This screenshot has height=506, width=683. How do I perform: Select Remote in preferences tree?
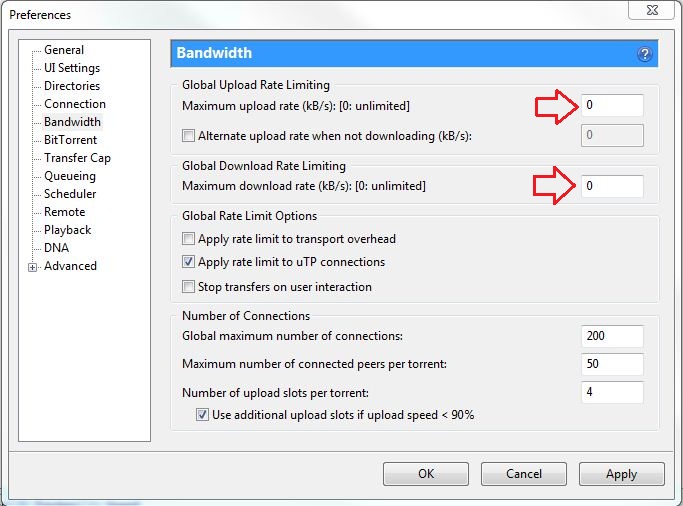click(x=64, y=212)
